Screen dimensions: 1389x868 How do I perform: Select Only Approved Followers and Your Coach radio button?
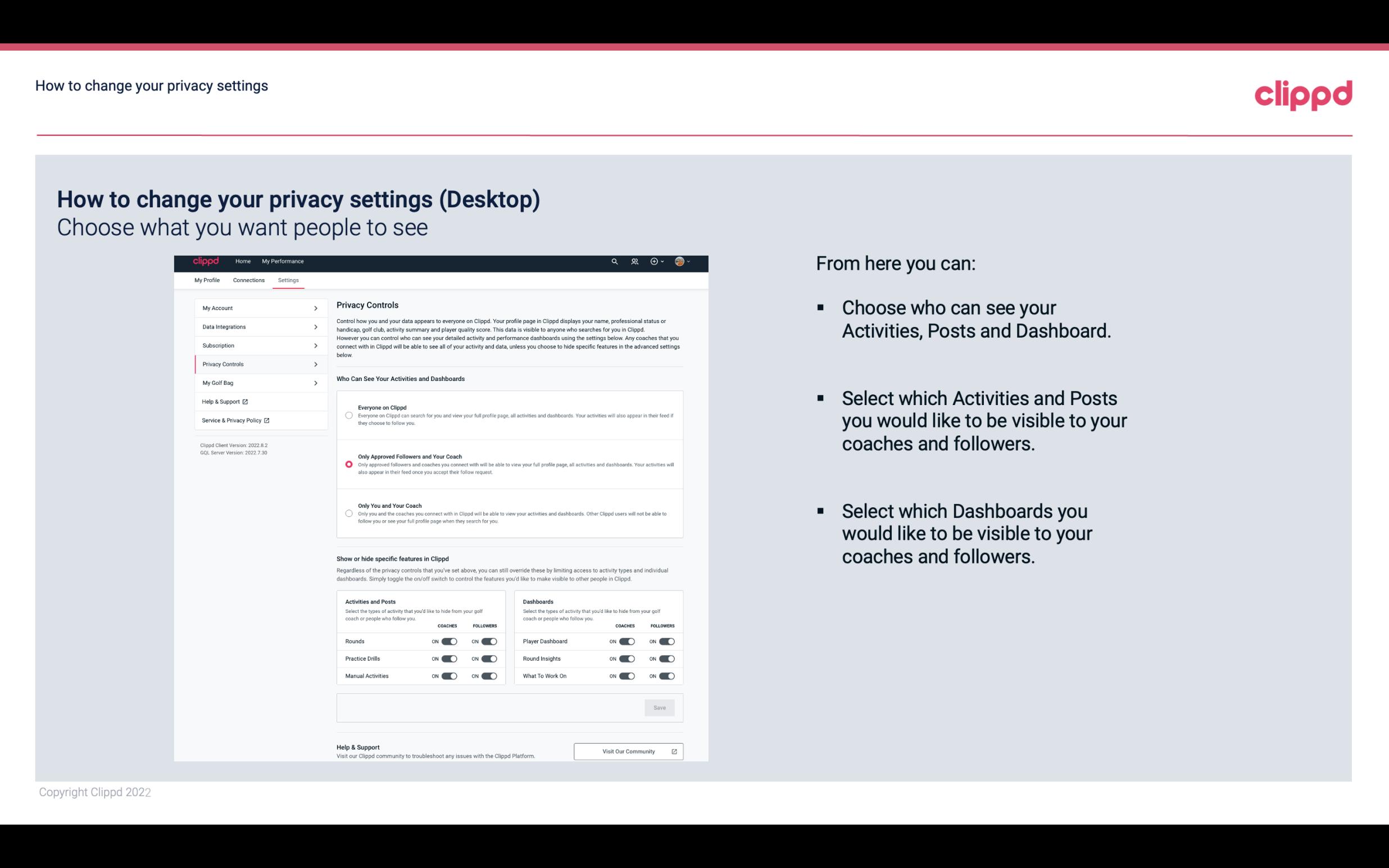(348, 464)
